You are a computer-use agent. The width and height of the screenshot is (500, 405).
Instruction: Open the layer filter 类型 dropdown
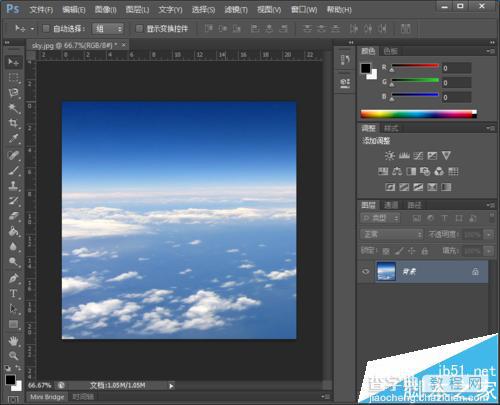click(x=380, y=218)
